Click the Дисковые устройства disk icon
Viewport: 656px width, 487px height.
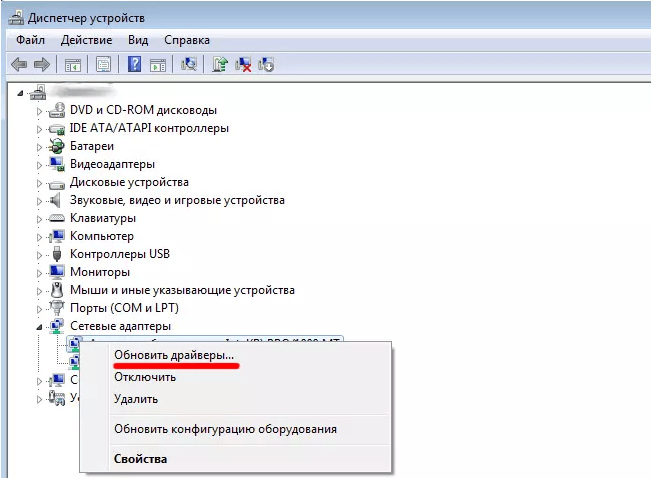[x=57, y=183]
